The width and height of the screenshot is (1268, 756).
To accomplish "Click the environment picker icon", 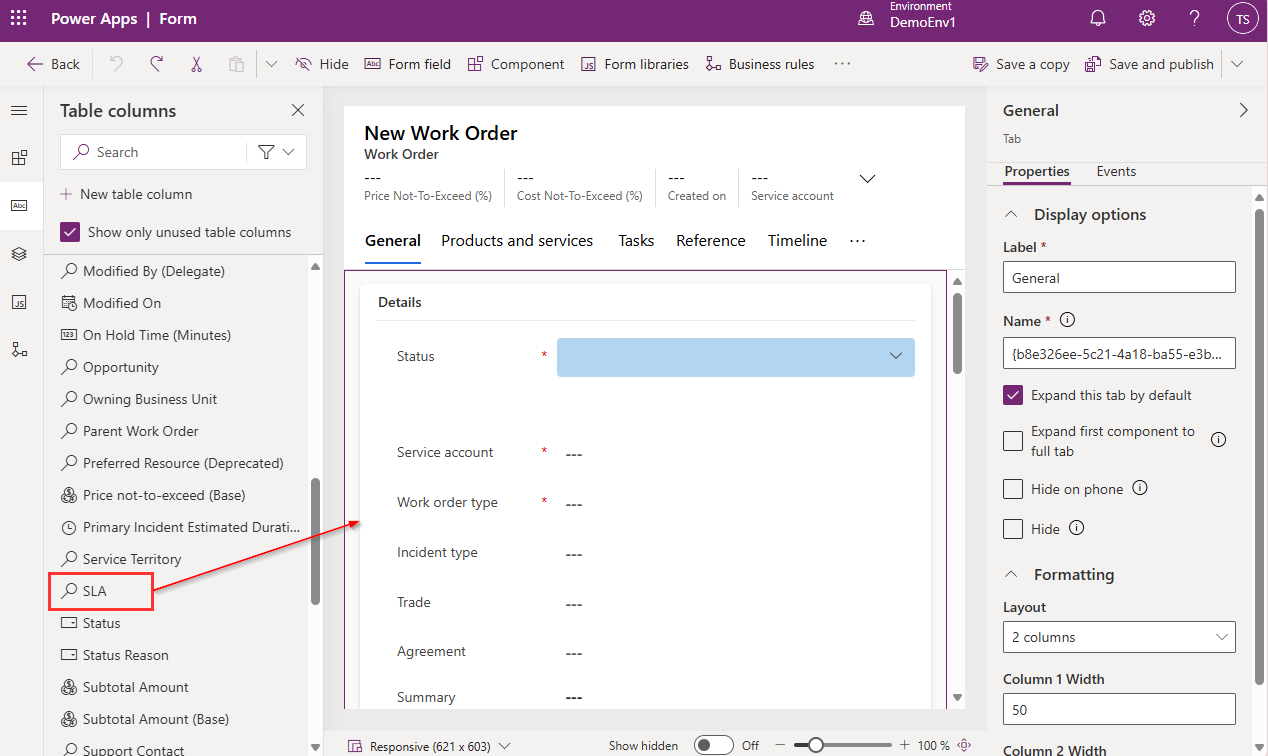I will pos(866,19).
